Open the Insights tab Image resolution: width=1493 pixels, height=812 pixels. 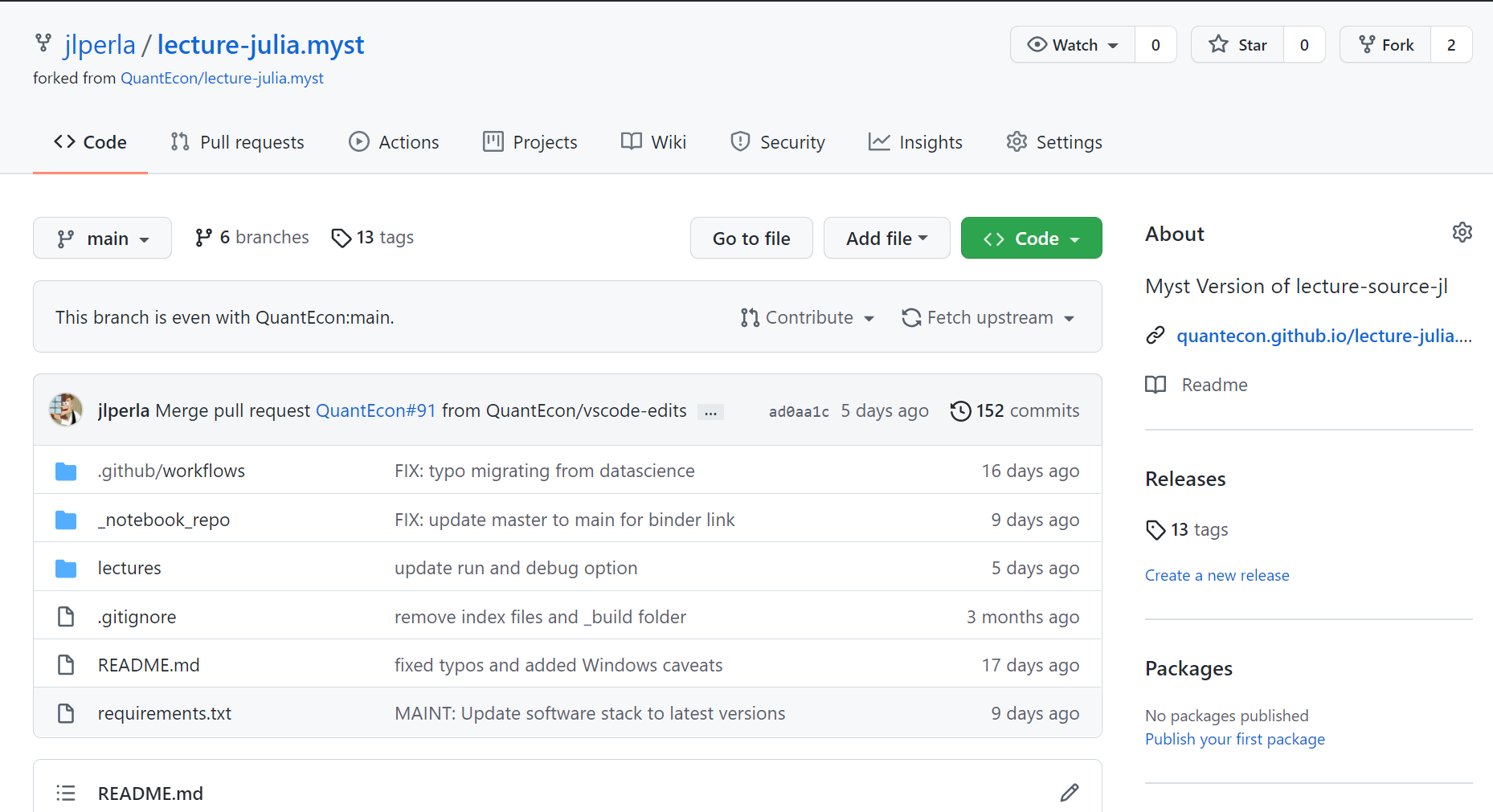915,142
